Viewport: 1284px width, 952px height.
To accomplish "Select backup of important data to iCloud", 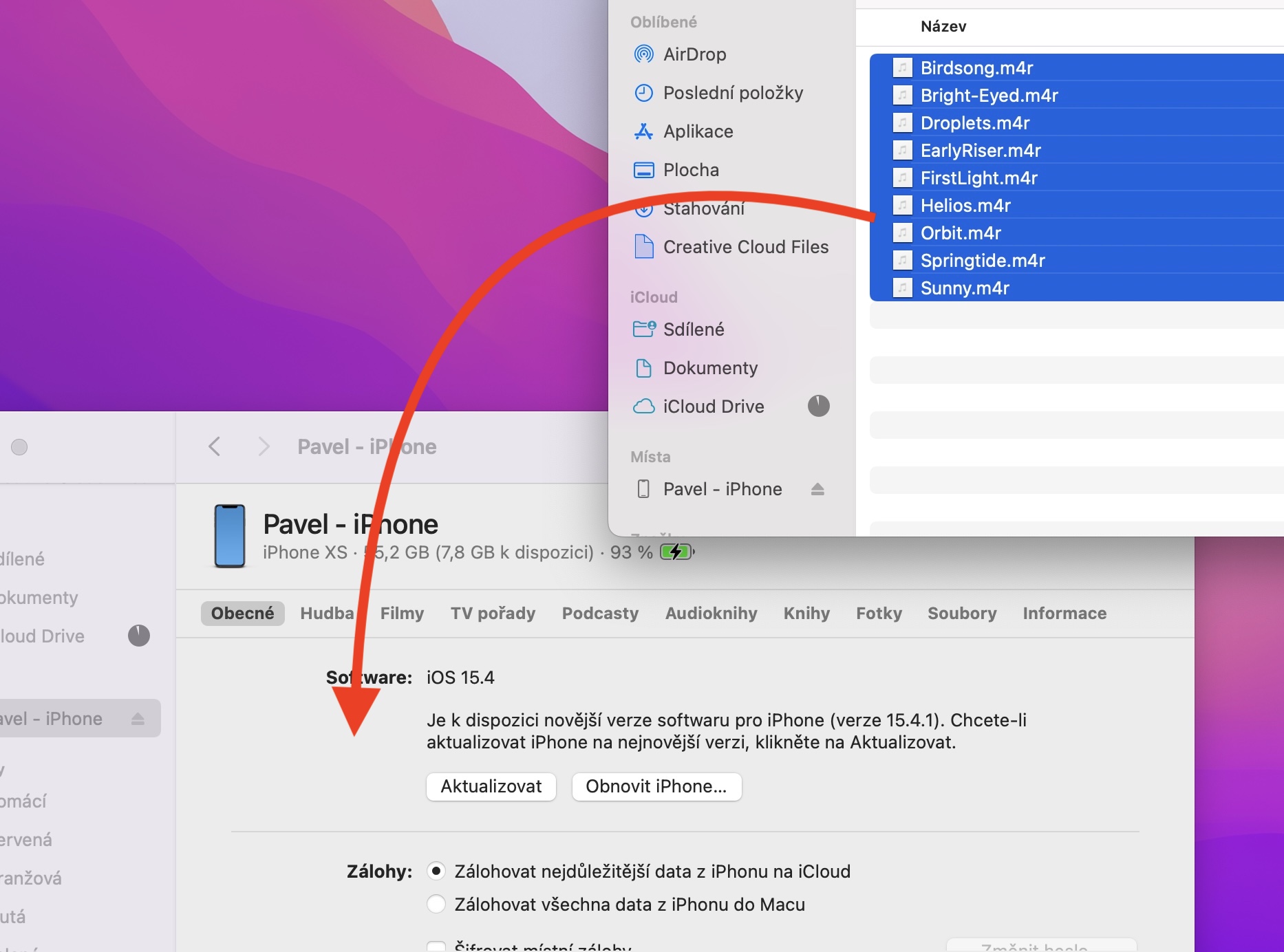I will pyautogui.click(x=436, y=871).
